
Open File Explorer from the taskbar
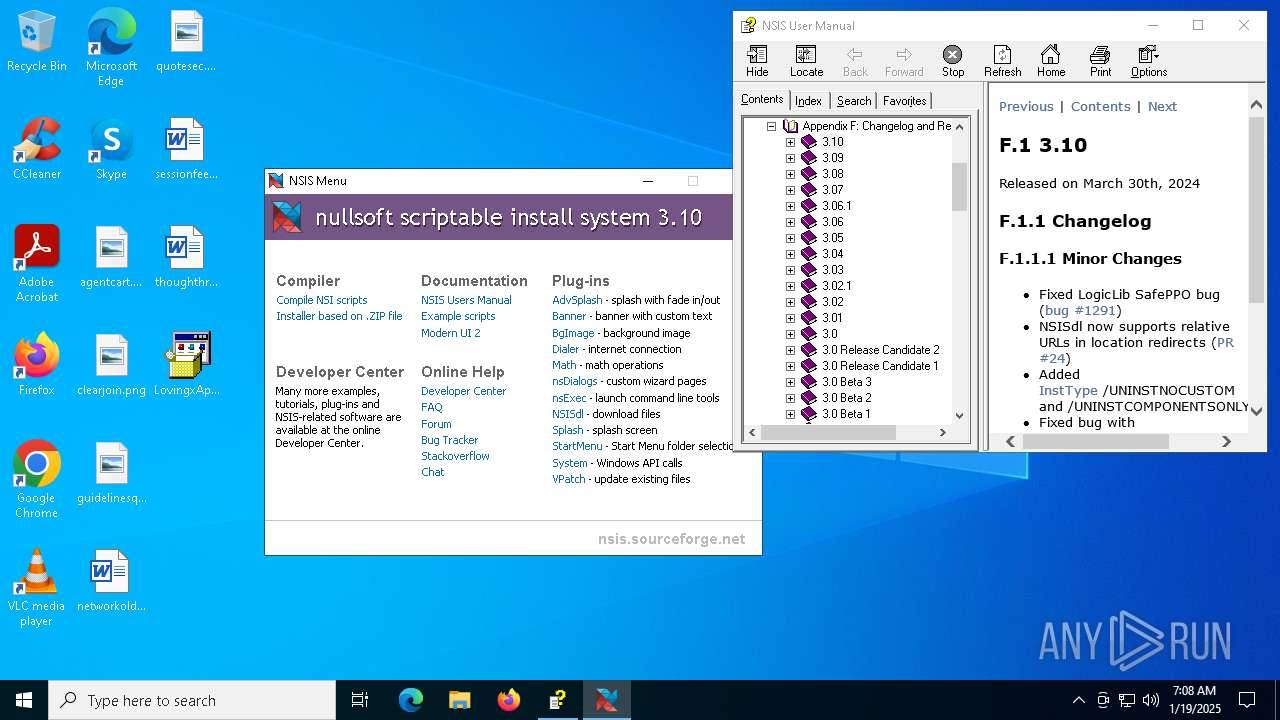[459, 700]
